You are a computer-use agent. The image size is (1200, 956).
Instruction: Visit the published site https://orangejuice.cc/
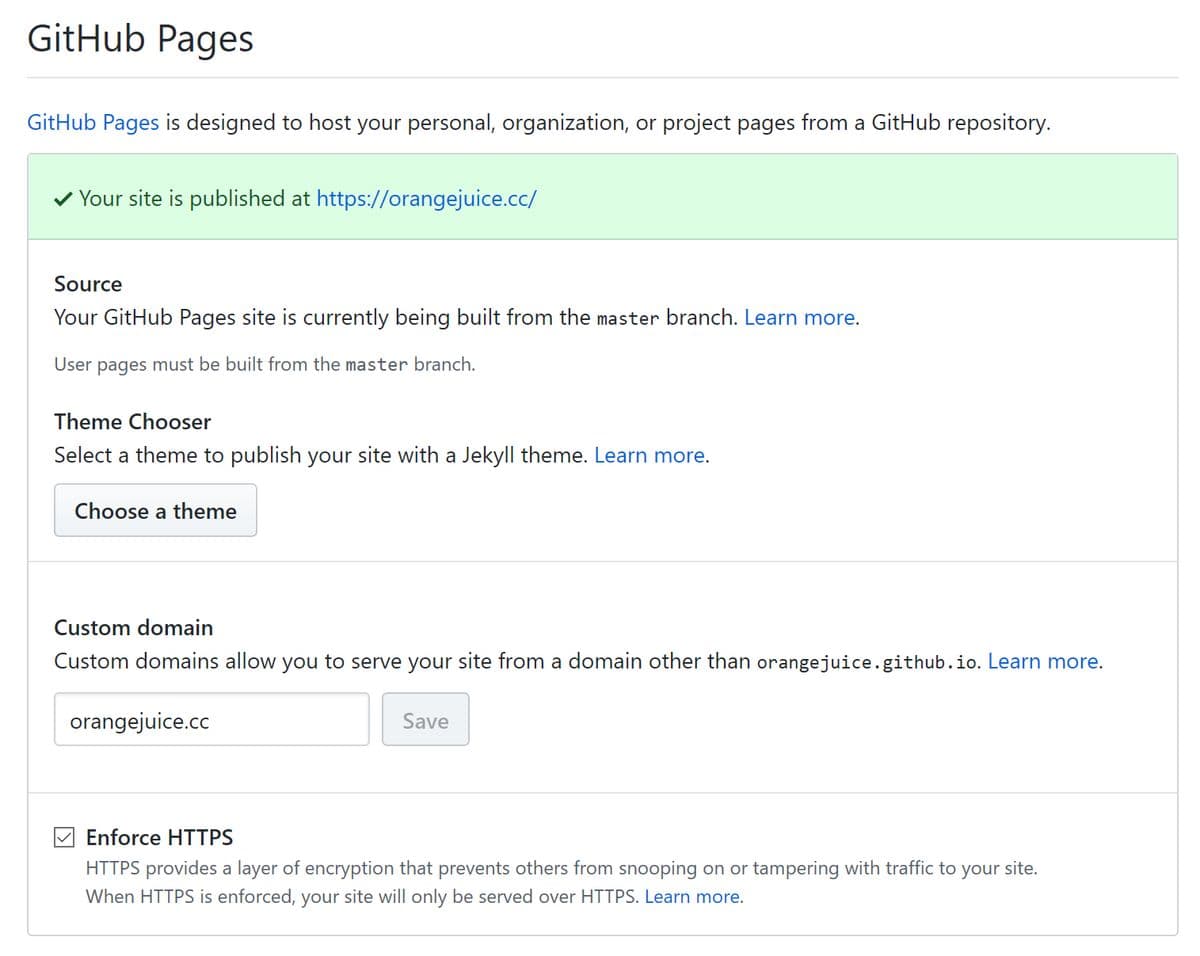click(x=427, y=198)
